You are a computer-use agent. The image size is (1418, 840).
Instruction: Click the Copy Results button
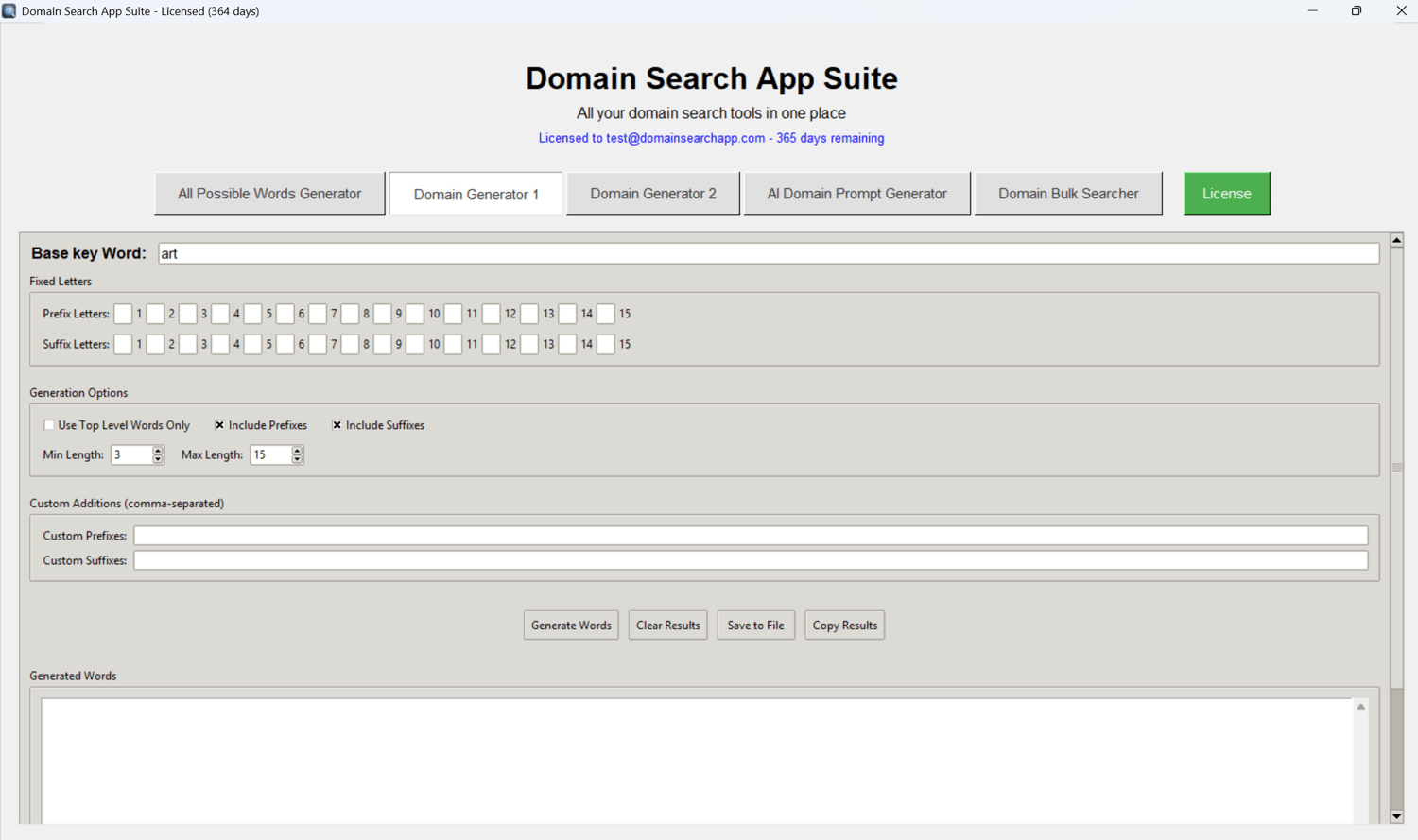coord(845,626)
